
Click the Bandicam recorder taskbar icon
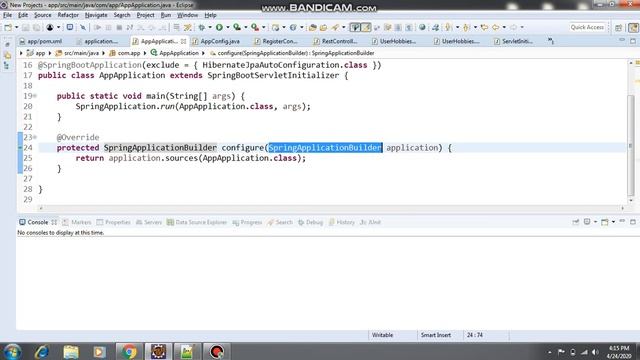[217, 351]
